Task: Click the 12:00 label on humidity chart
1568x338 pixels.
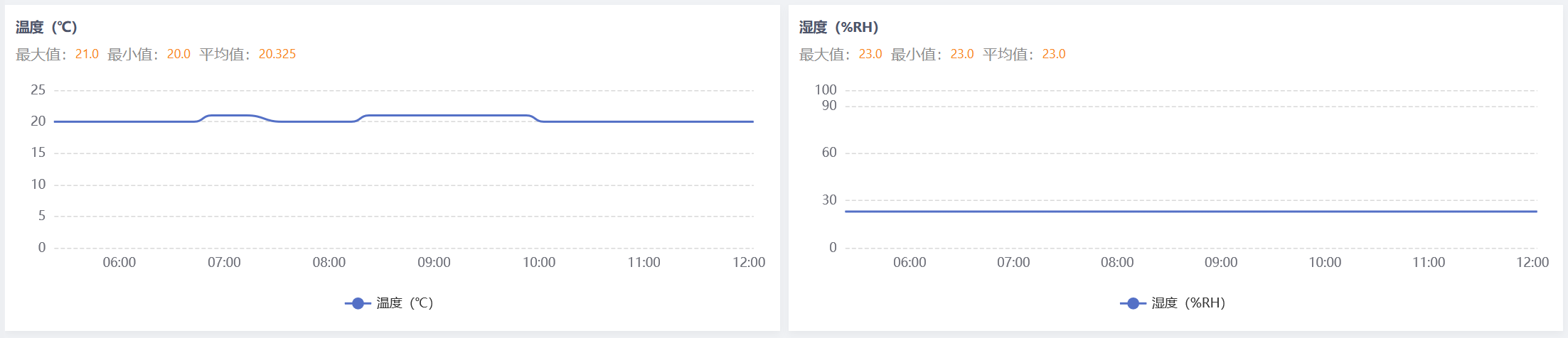Action: pyautogui.click(x=1532, y=262)
